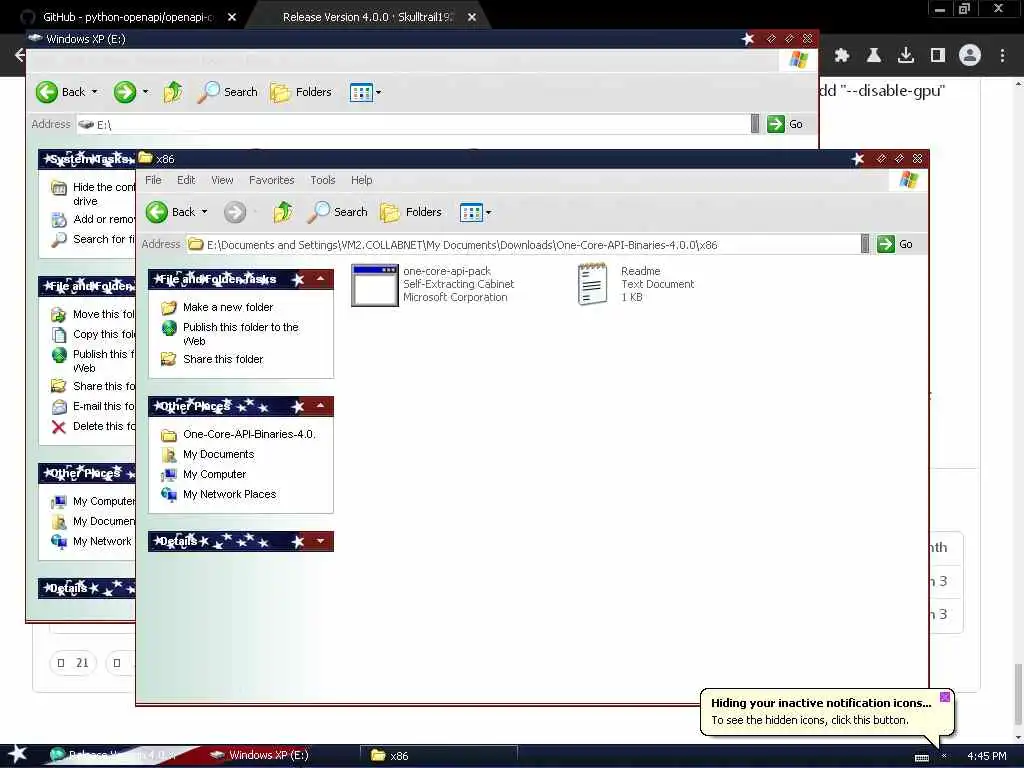Click the 4:45 PM system clock
This screenshot has width=1024, height=768.
tap(986, 756)
